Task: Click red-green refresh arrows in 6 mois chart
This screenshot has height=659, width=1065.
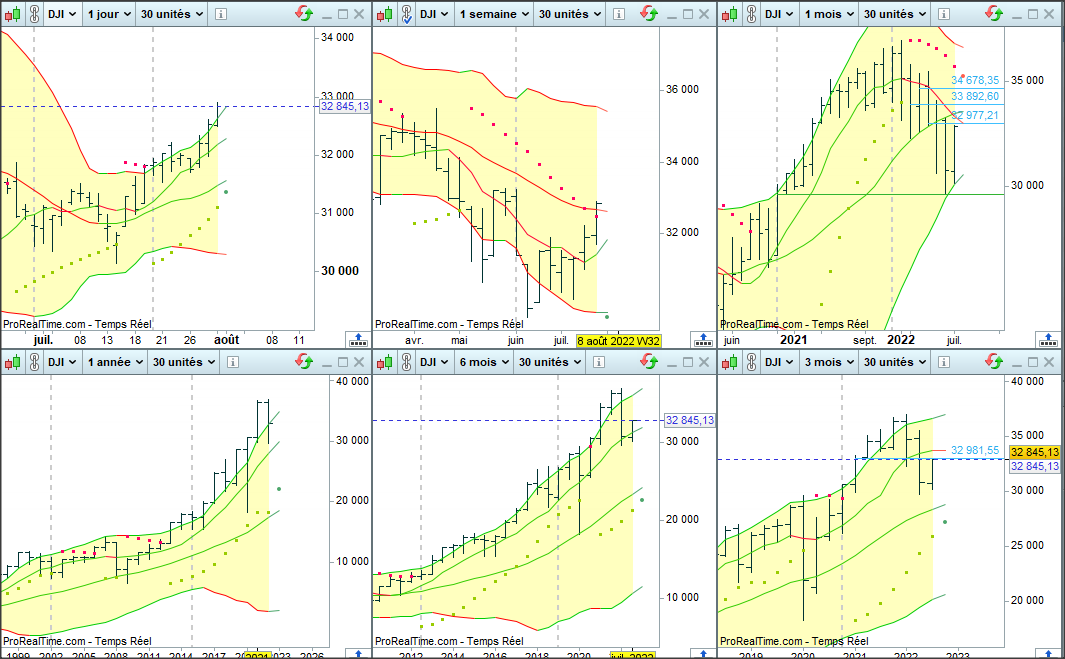Action: [x=649, y=362]
